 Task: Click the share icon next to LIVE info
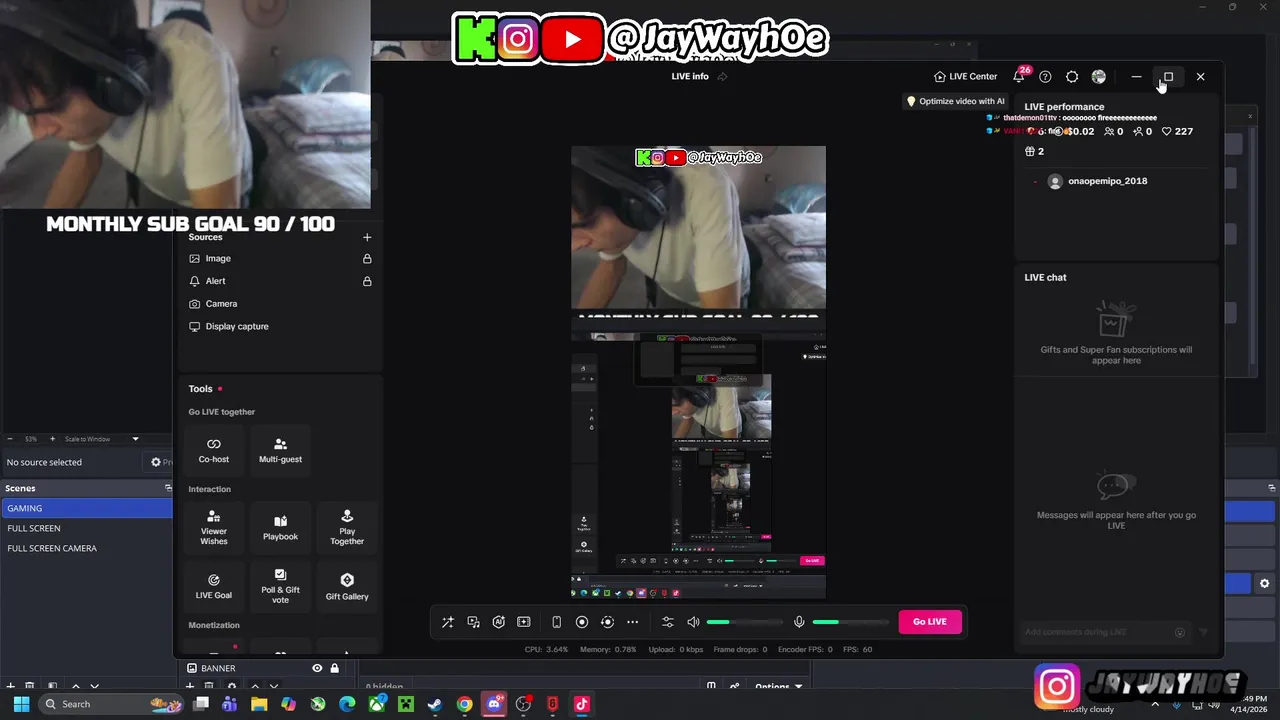[722, 77]
